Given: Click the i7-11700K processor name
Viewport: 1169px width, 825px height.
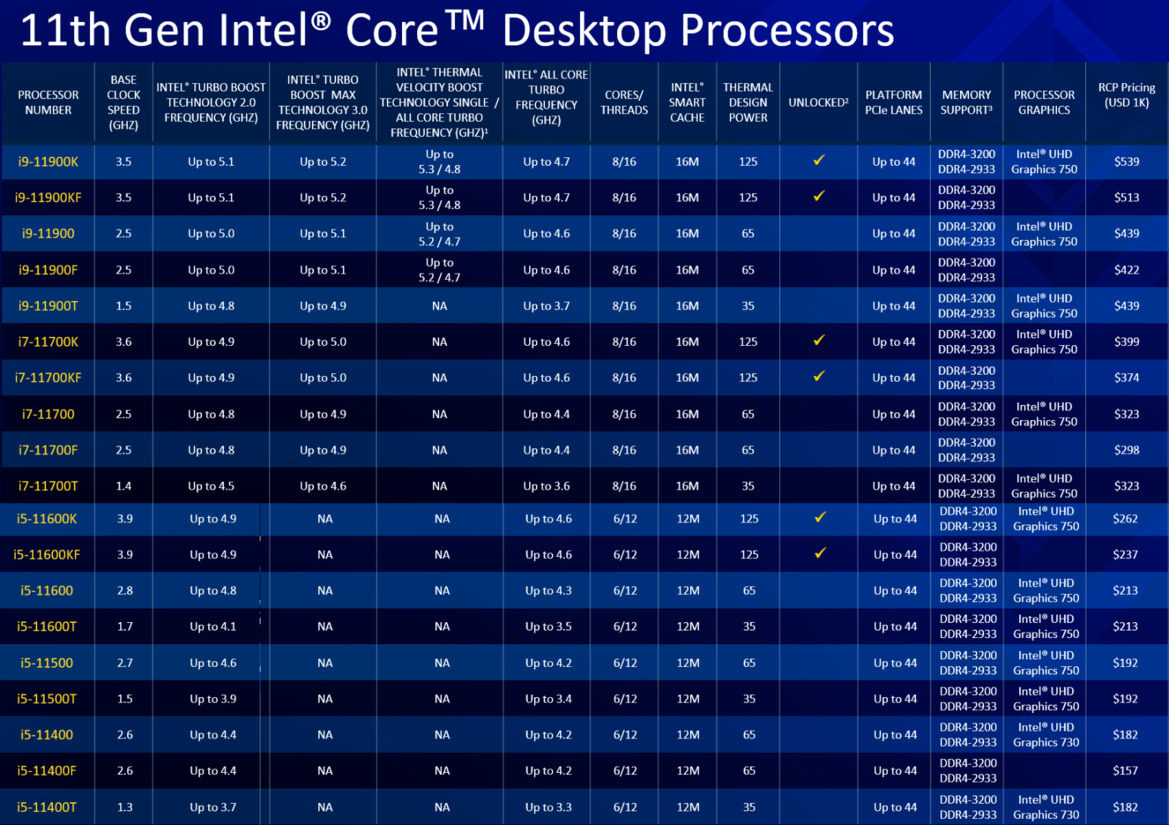Looking at the screenshot, I should [48, 341].
